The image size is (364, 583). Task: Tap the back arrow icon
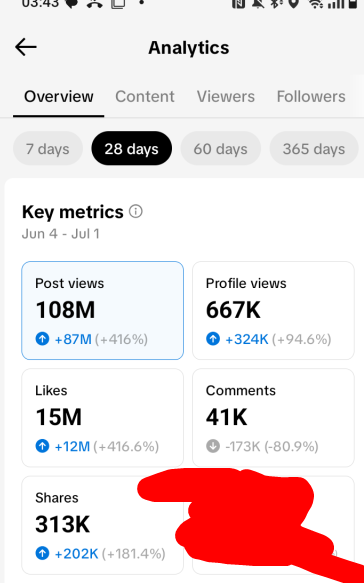click(26, 47)
